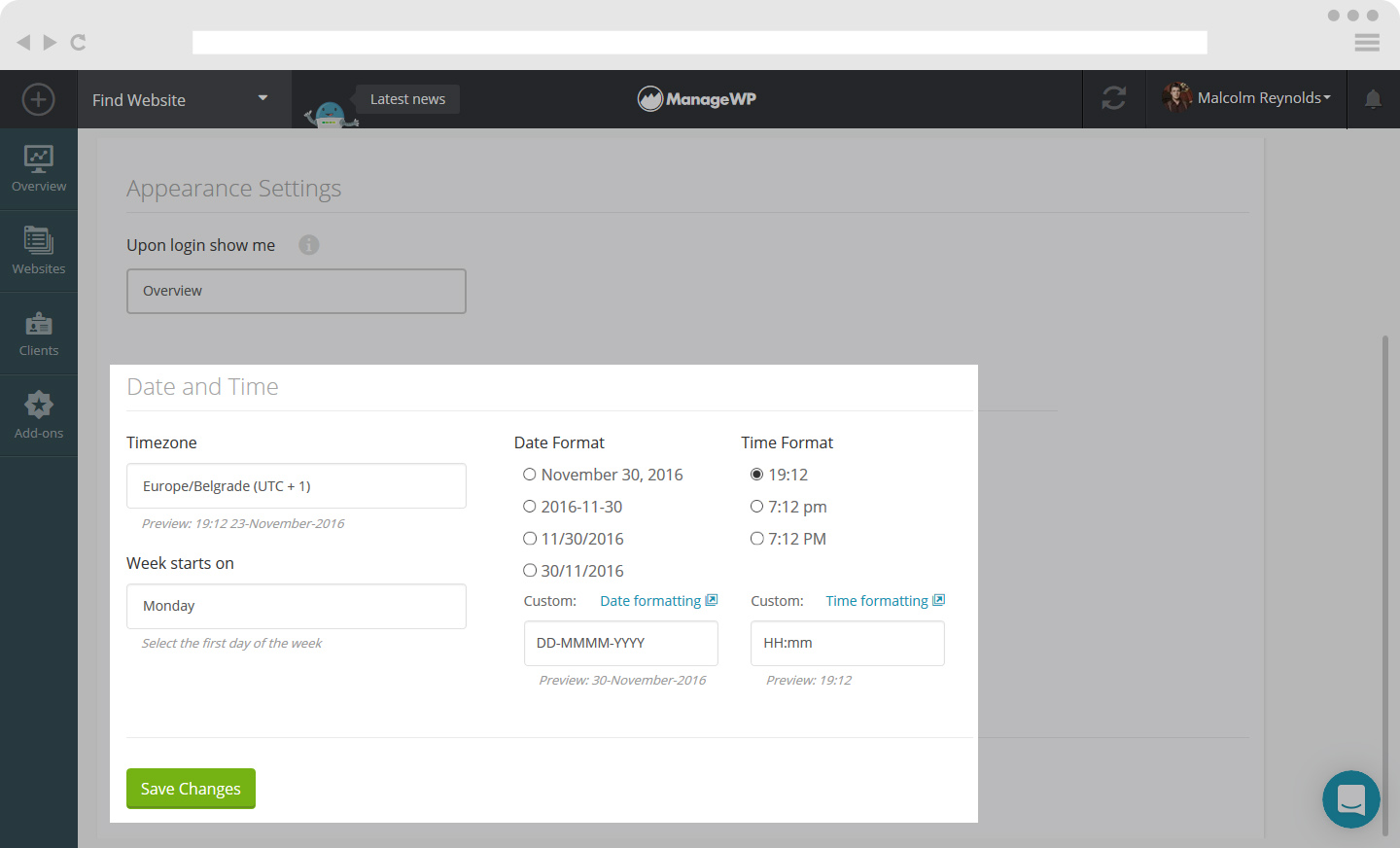Click the info icon beside Upon login show me
1400x848 pixels.
[309, 245]
